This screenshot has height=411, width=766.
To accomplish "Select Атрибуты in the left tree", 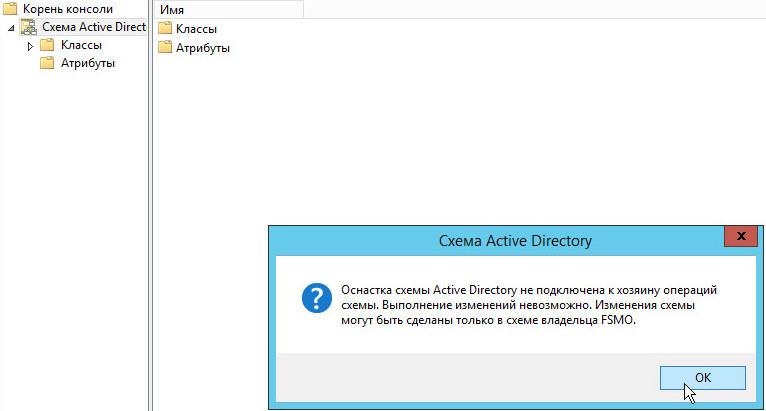I will 87,63.
